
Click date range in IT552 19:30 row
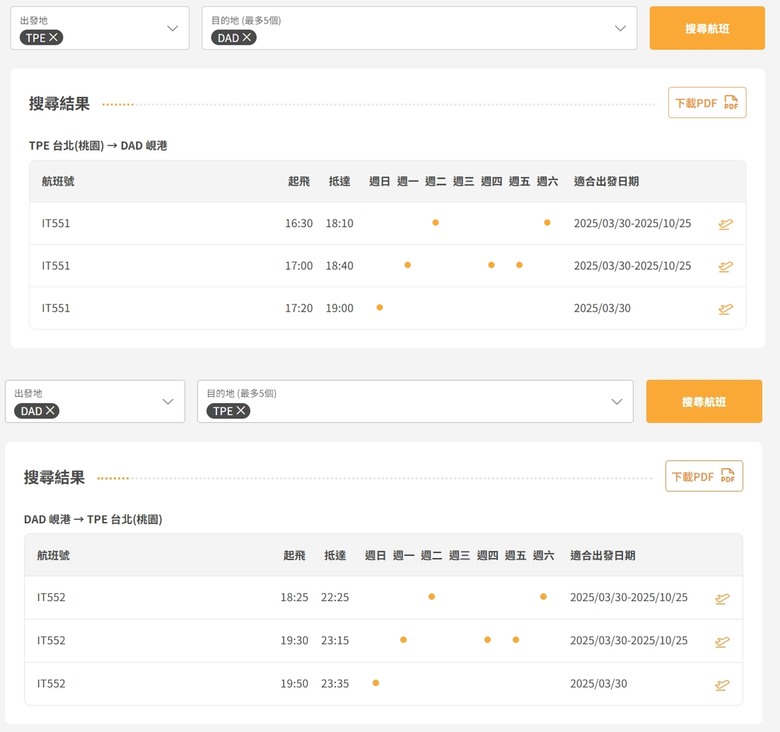tap(629, 640)
